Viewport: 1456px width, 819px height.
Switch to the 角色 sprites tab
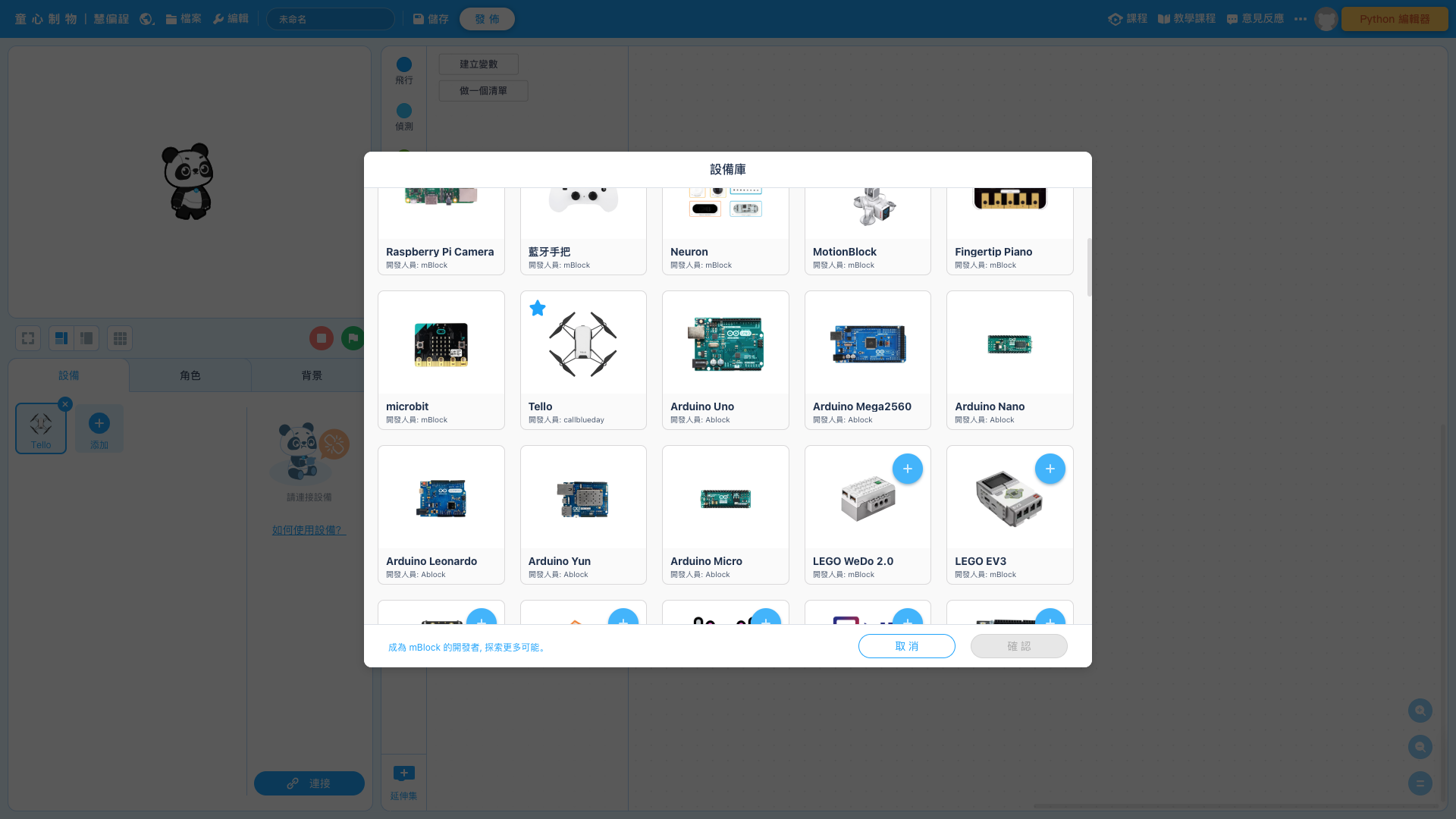click(190, 375)
